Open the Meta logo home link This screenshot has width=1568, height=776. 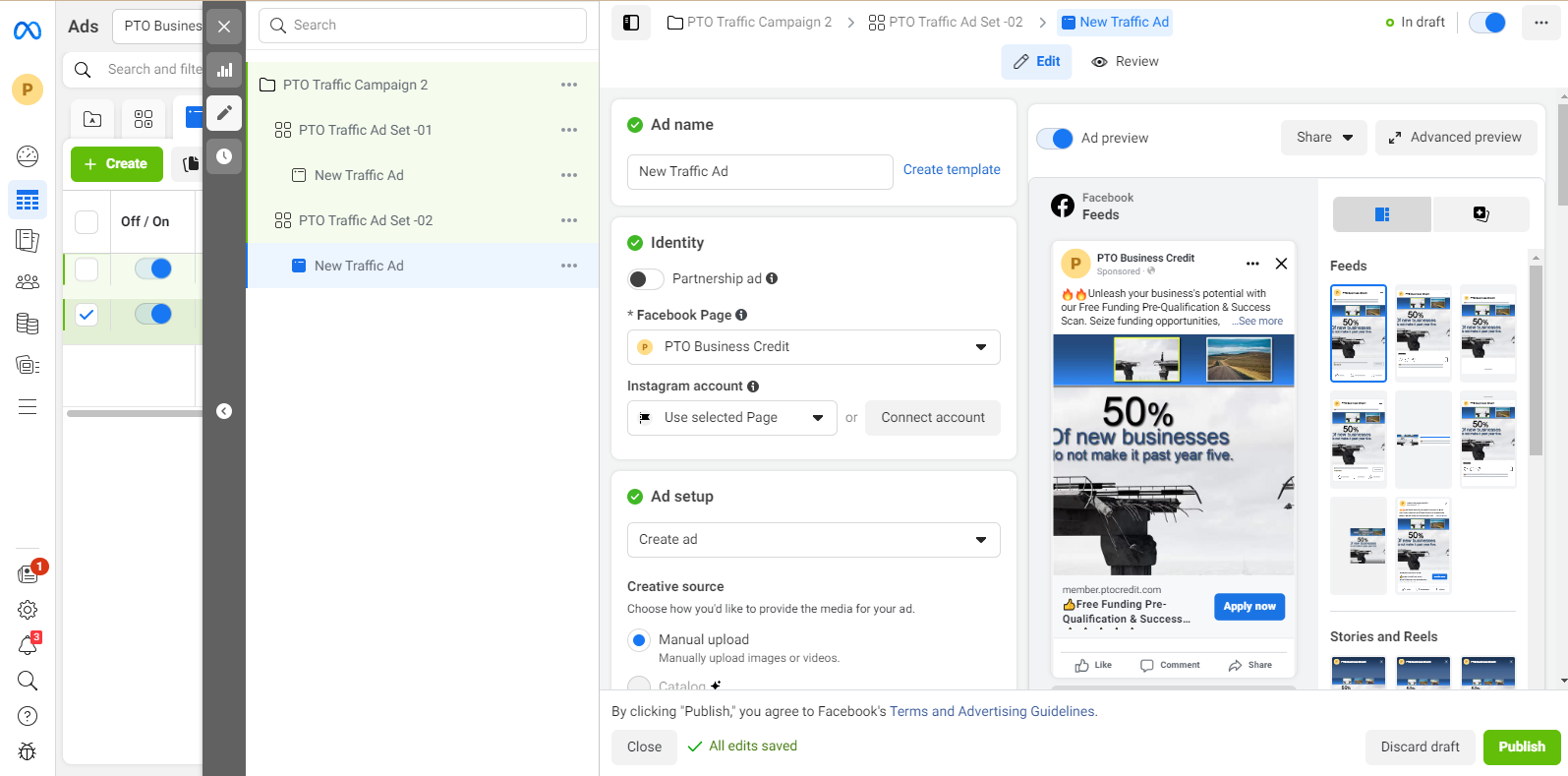click(x=28, y=31)
